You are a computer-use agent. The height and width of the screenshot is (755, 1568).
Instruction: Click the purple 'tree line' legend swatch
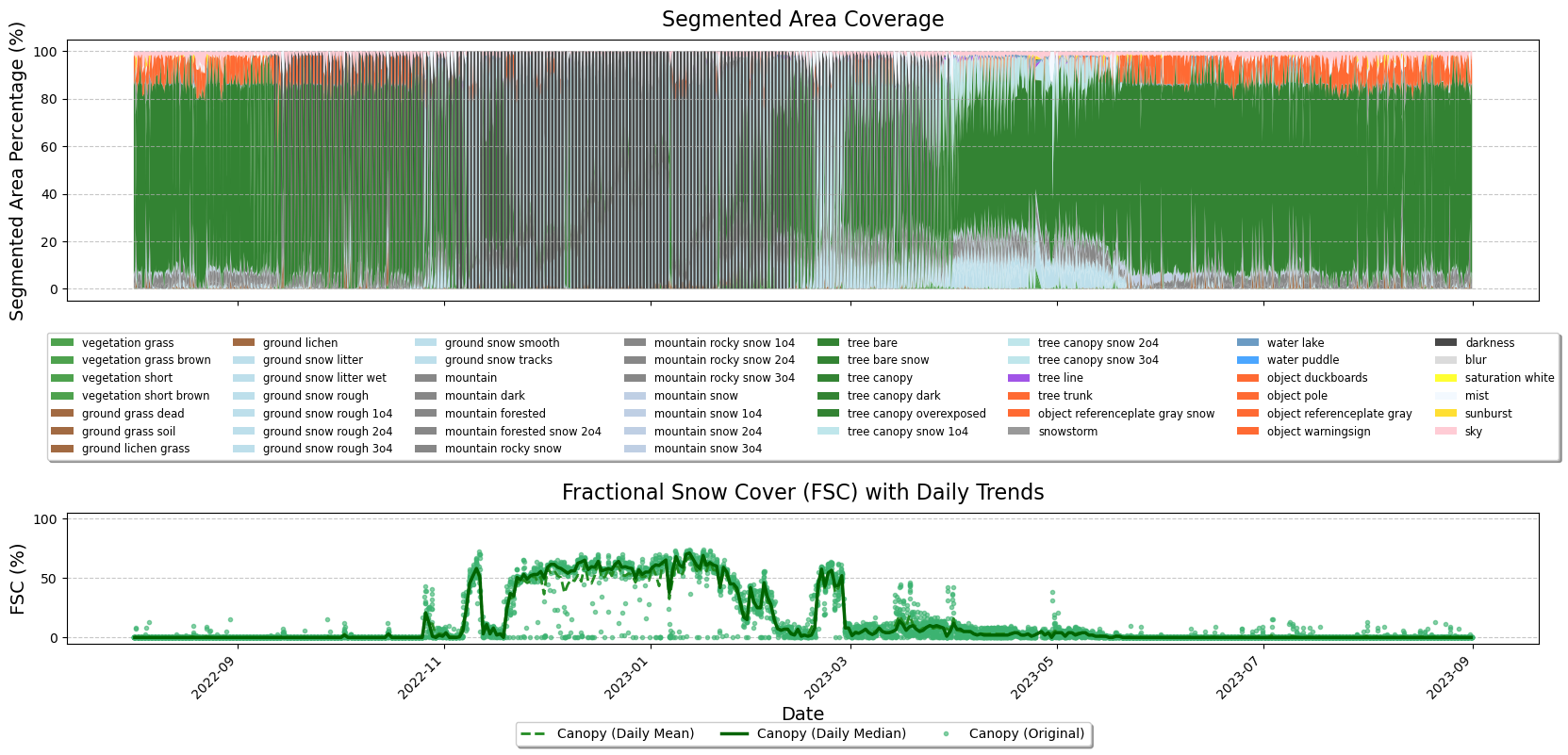[x=1018, y=378]
